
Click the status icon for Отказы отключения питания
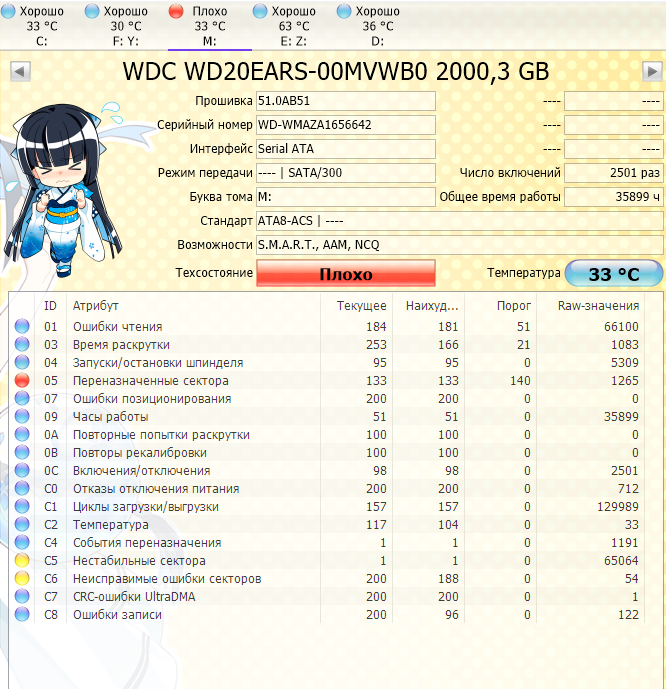22,488
